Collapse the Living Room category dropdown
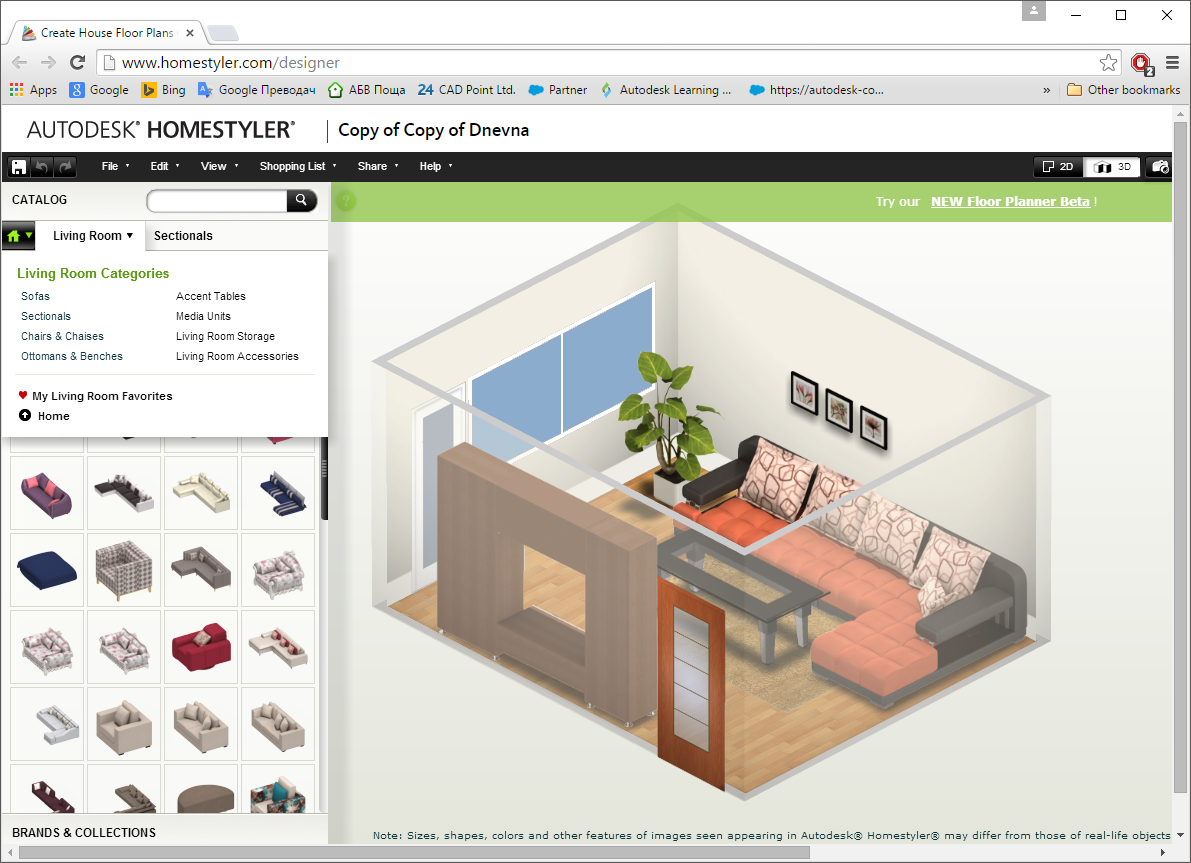This screenshot has height=863, width=1191. tap(93, 236)
